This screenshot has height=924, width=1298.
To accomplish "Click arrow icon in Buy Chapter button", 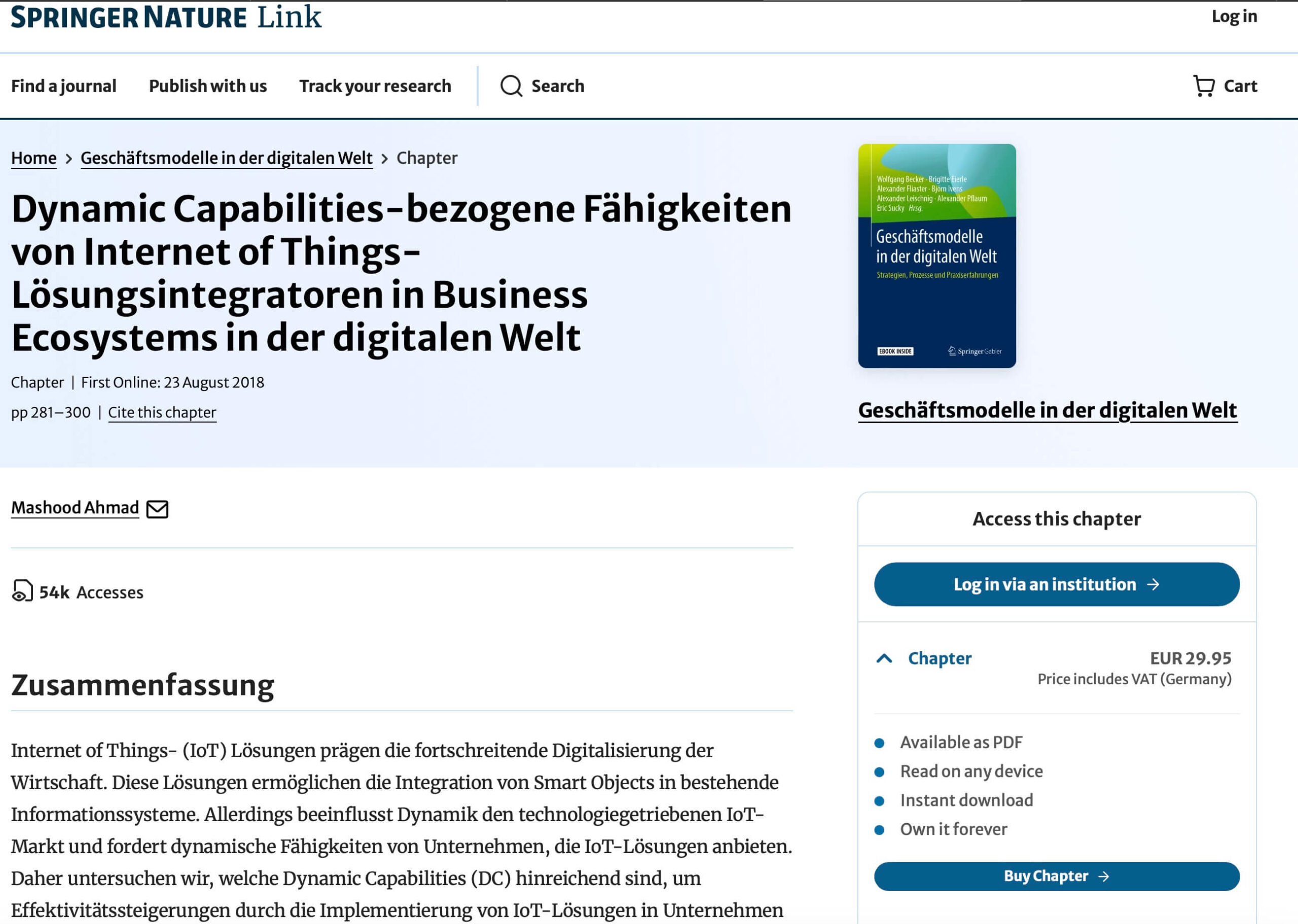I will tap(1103, 876).
